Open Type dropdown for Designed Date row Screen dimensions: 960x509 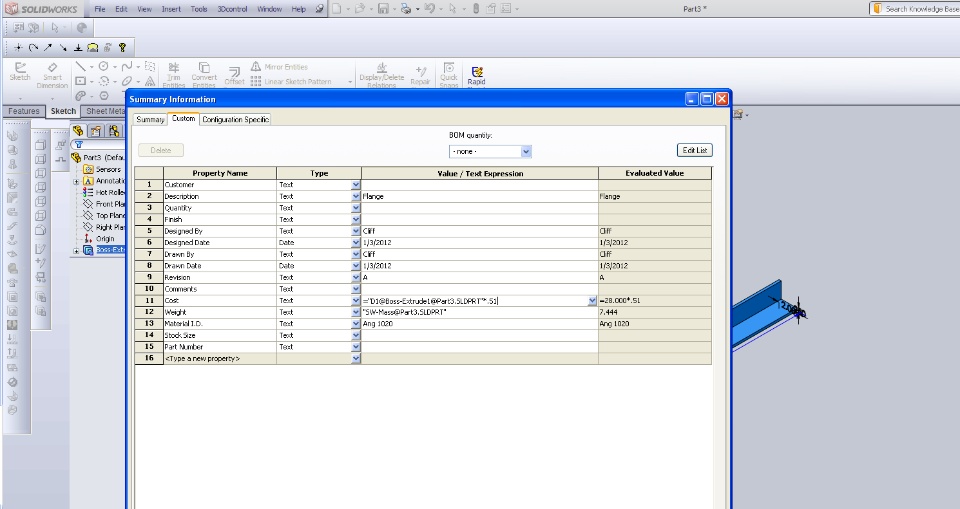[356, 243]
